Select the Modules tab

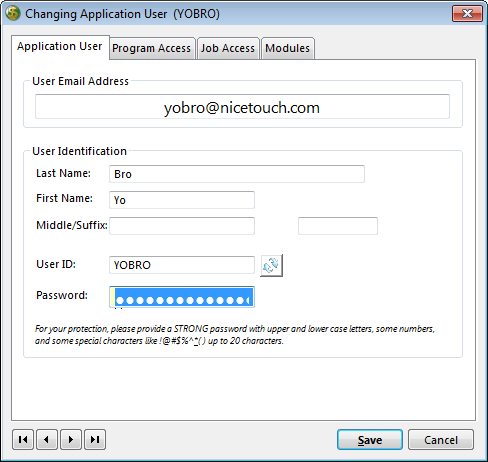click(x=288, y=48)
